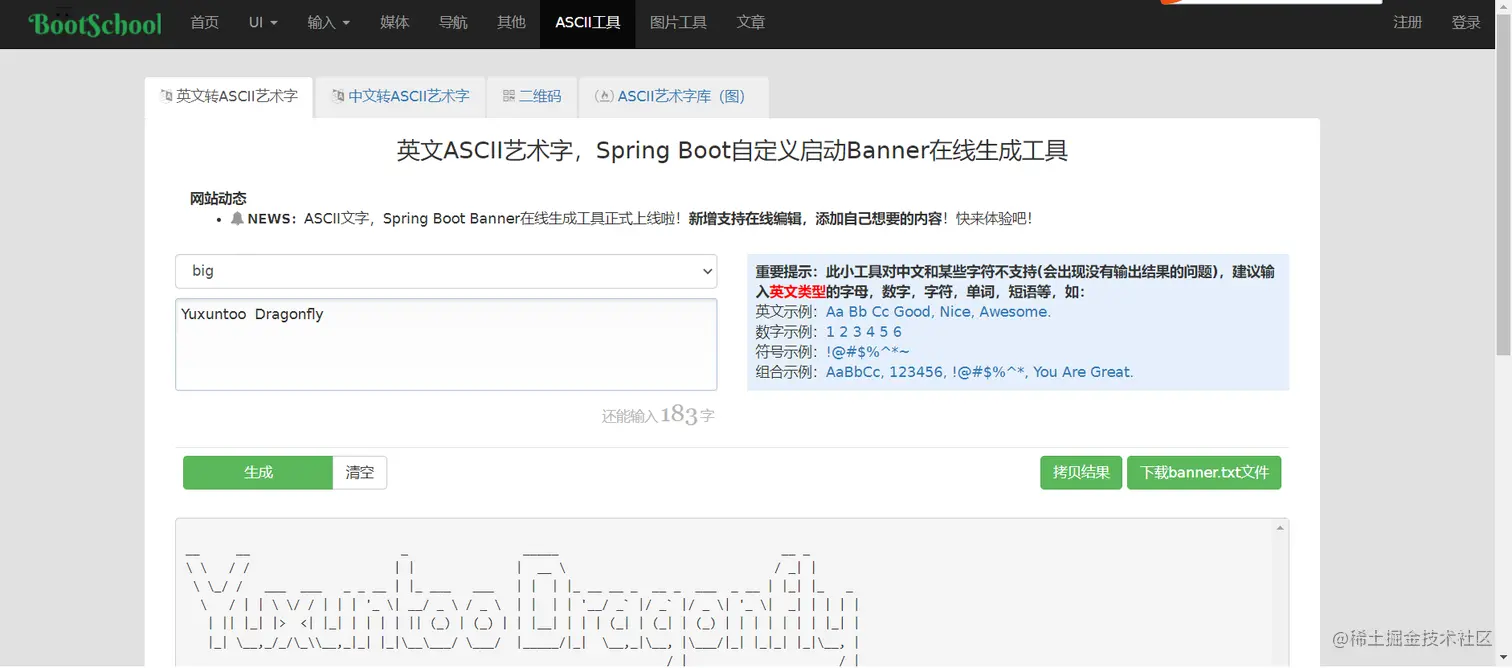Click the green 生成 button
The height and width of the screenshot is (668, 1512).
point(258,472)
